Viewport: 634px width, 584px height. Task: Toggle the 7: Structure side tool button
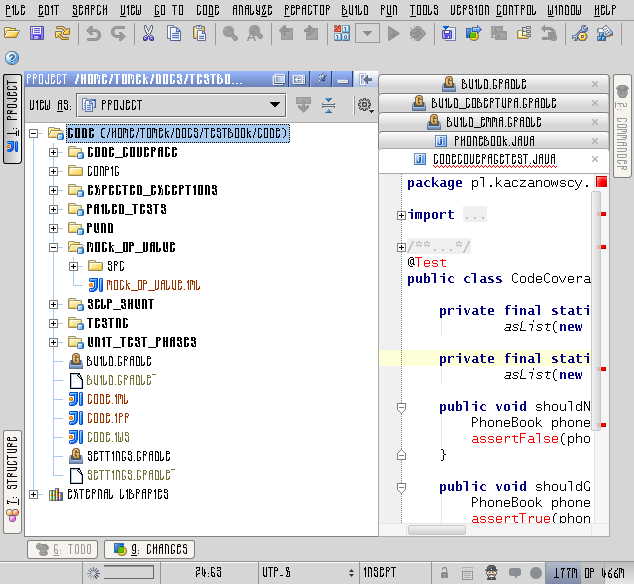[12, 482]
